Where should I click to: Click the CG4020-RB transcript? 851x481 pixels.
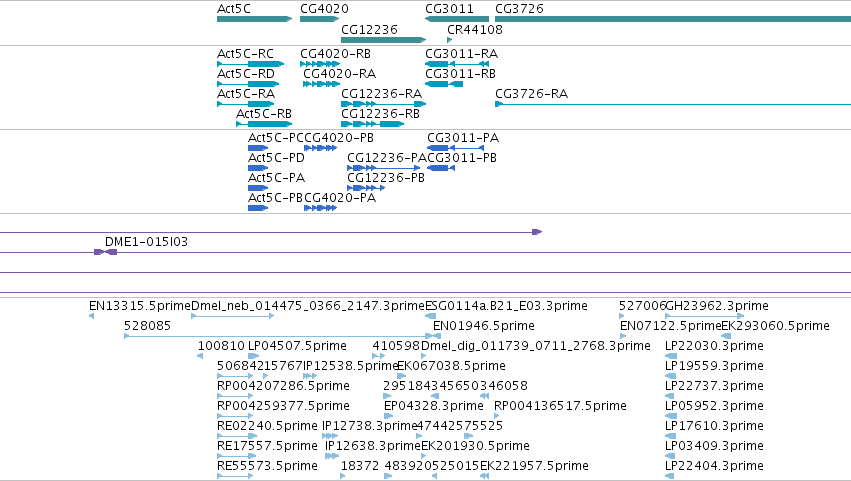320,64
